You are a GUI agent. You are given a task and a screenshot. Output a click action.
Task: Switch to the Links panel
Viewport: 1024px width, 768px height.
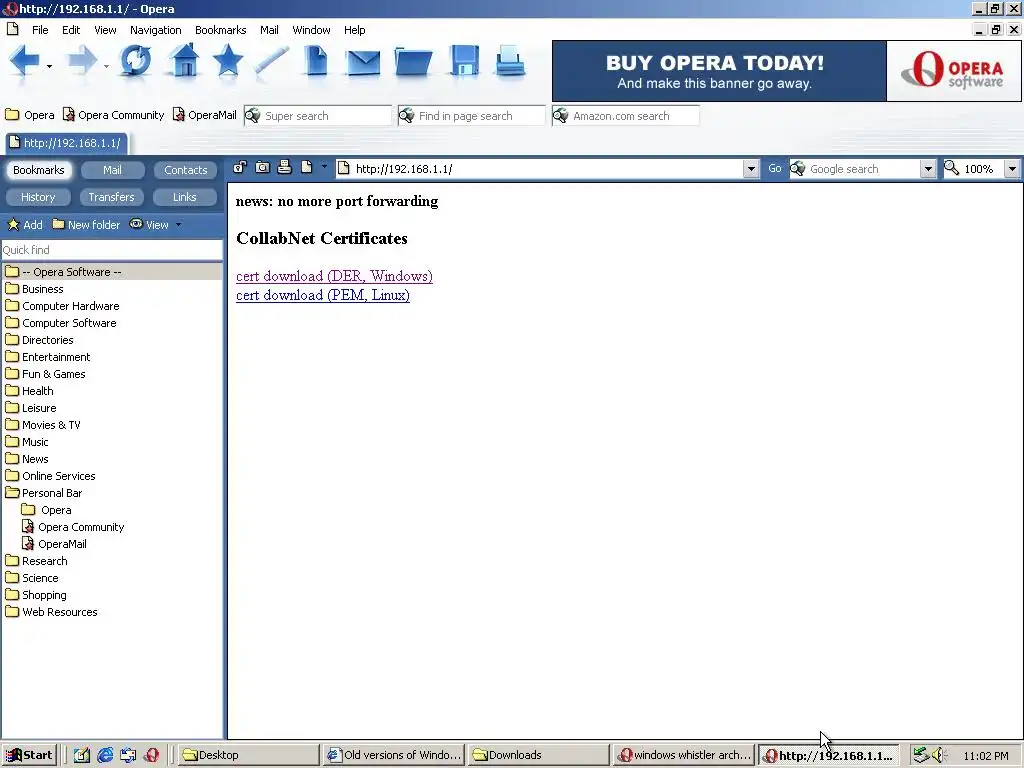point(185,197)
